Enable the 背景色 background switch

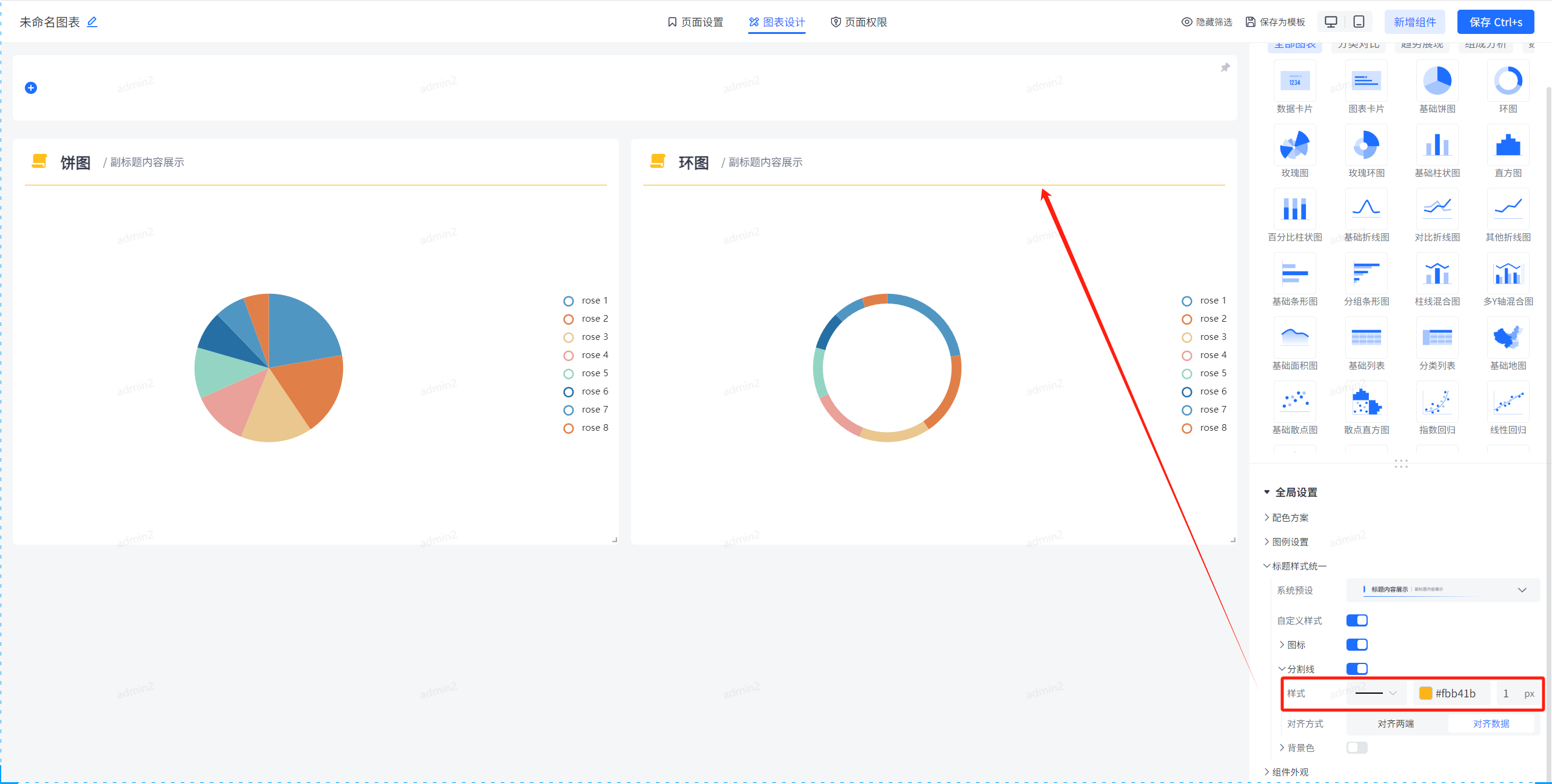tap(1357, 748)
